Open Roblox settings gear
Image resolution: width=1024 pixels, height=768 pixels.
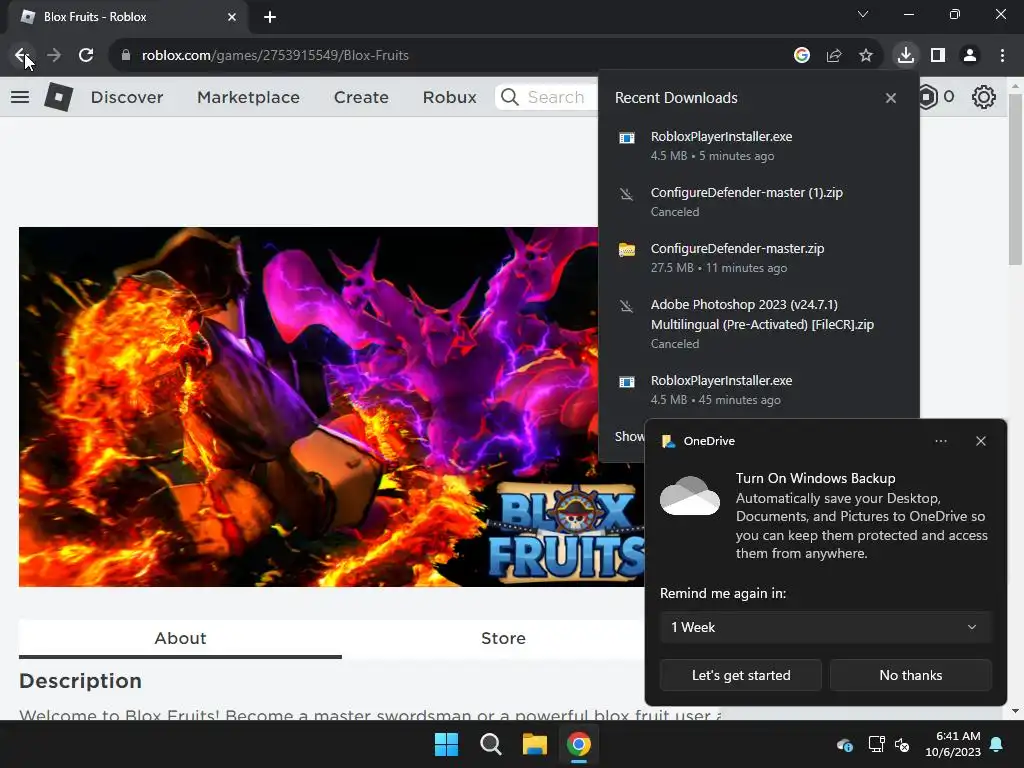coord(984,97)
